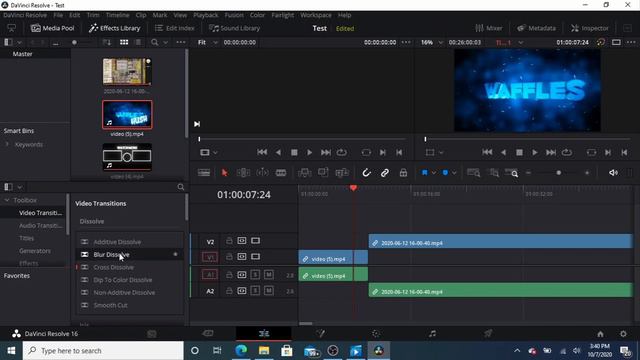The height and width of the screenshot is (360, 640).
Task: Switch media pool to list view
Action: click(138, 42)
